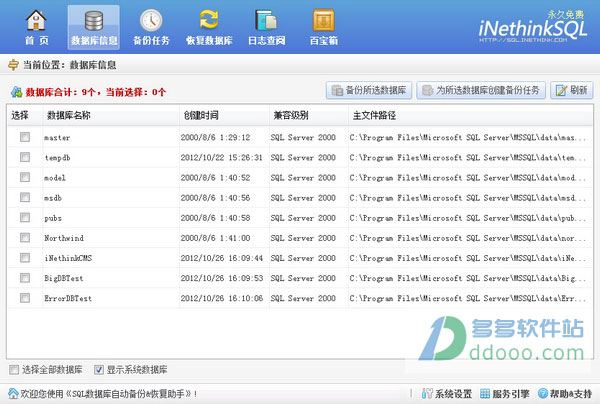Sort by 创建时间 column header

tap(201, 115)
